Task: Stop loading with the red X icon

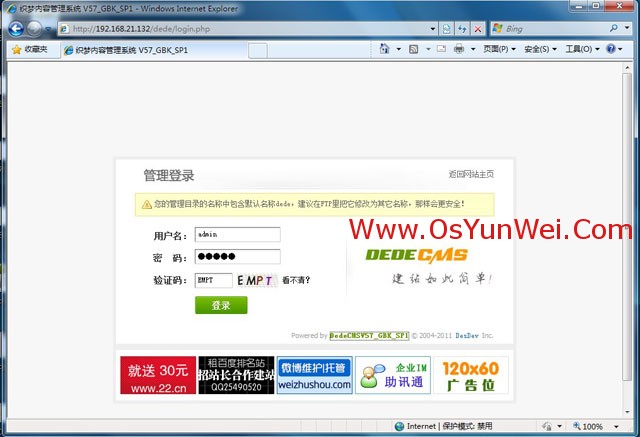Action: [x=478, y=29]
